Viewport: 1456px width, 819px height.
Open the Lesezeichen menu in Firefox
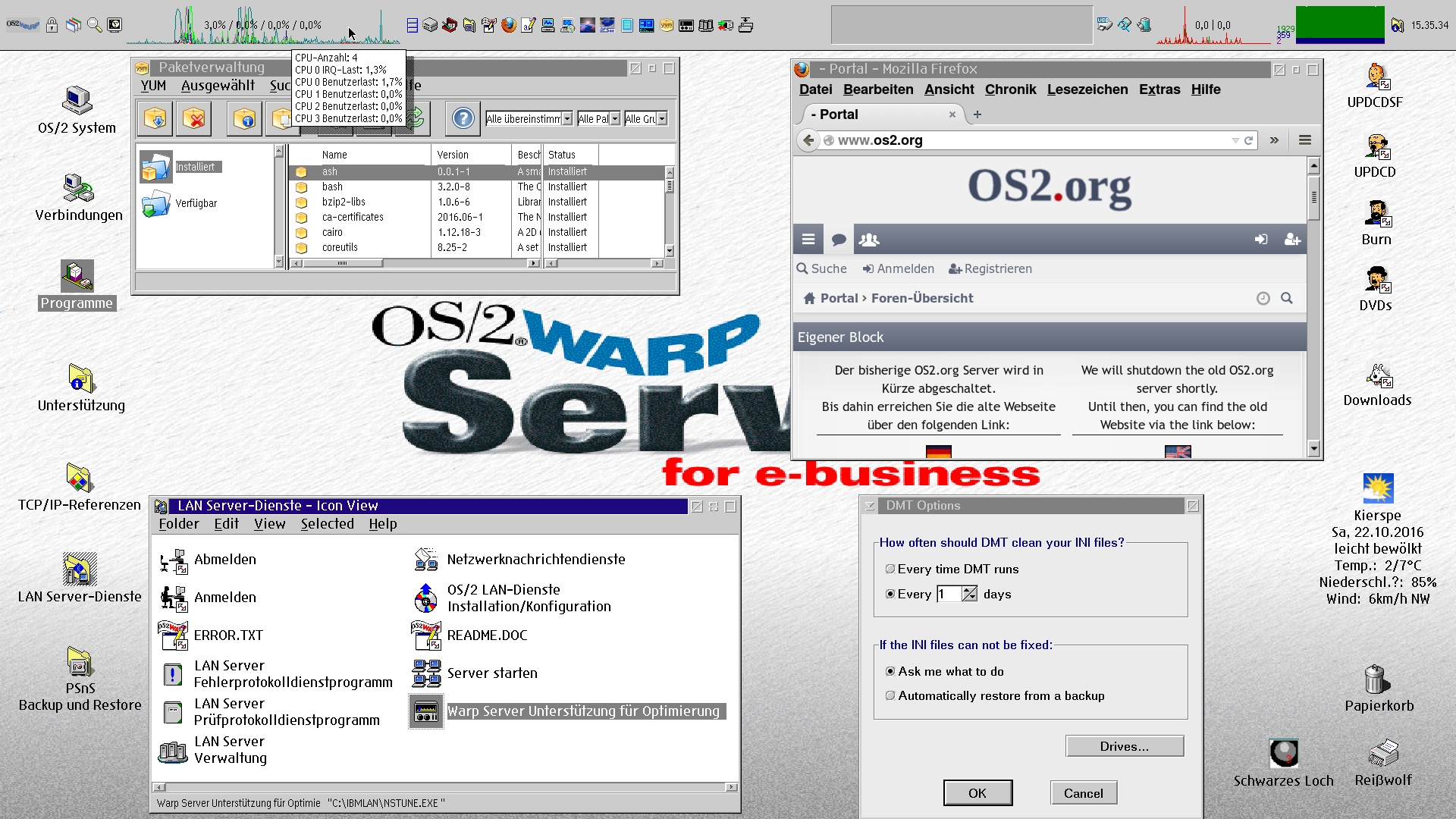(x=1087, y=89)
